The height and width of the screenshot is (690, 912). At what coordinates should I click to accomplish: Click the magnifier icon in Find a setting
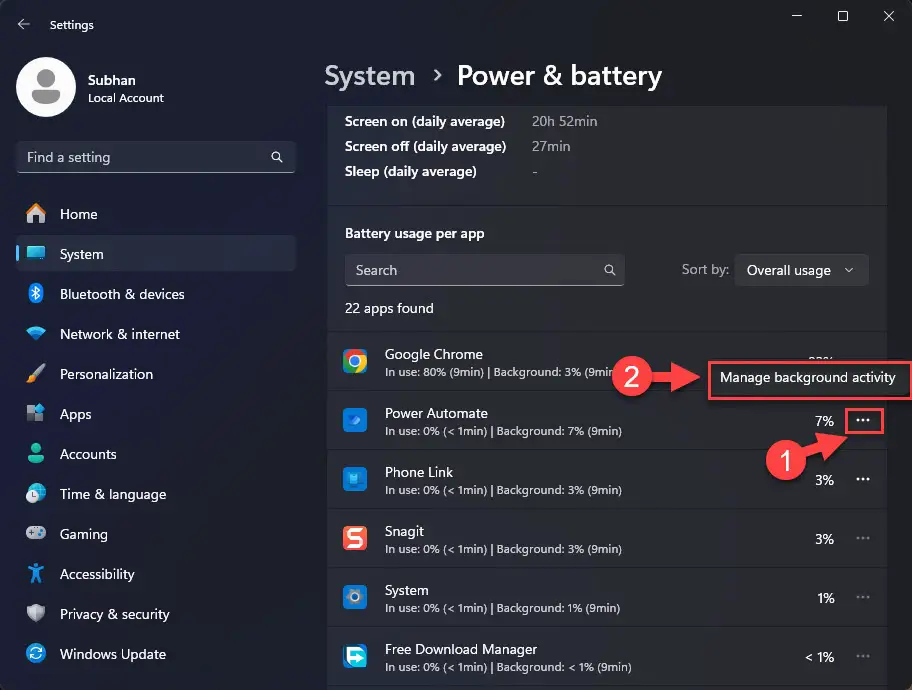(x=277, y=157)
